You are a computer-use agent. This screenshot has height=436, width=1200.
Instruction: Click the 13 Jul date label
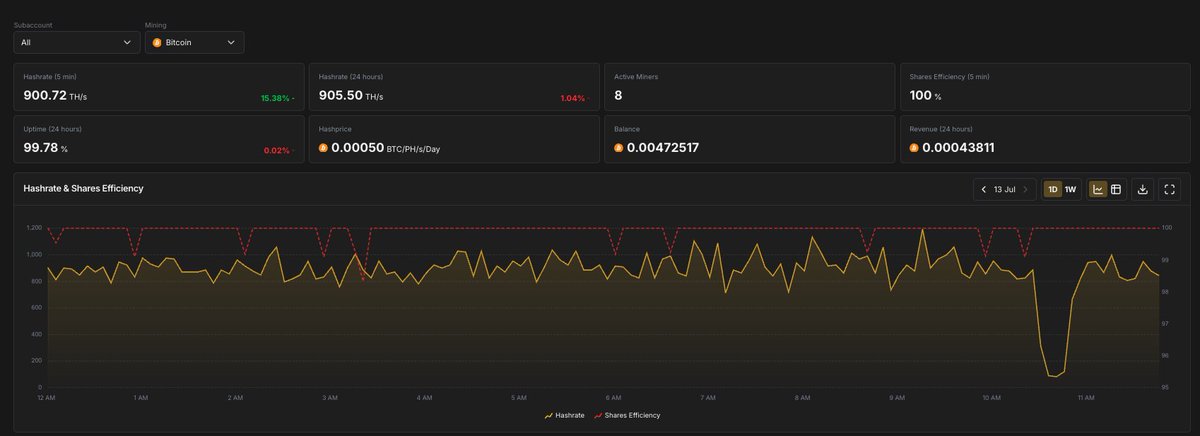tap(1005, 189)
